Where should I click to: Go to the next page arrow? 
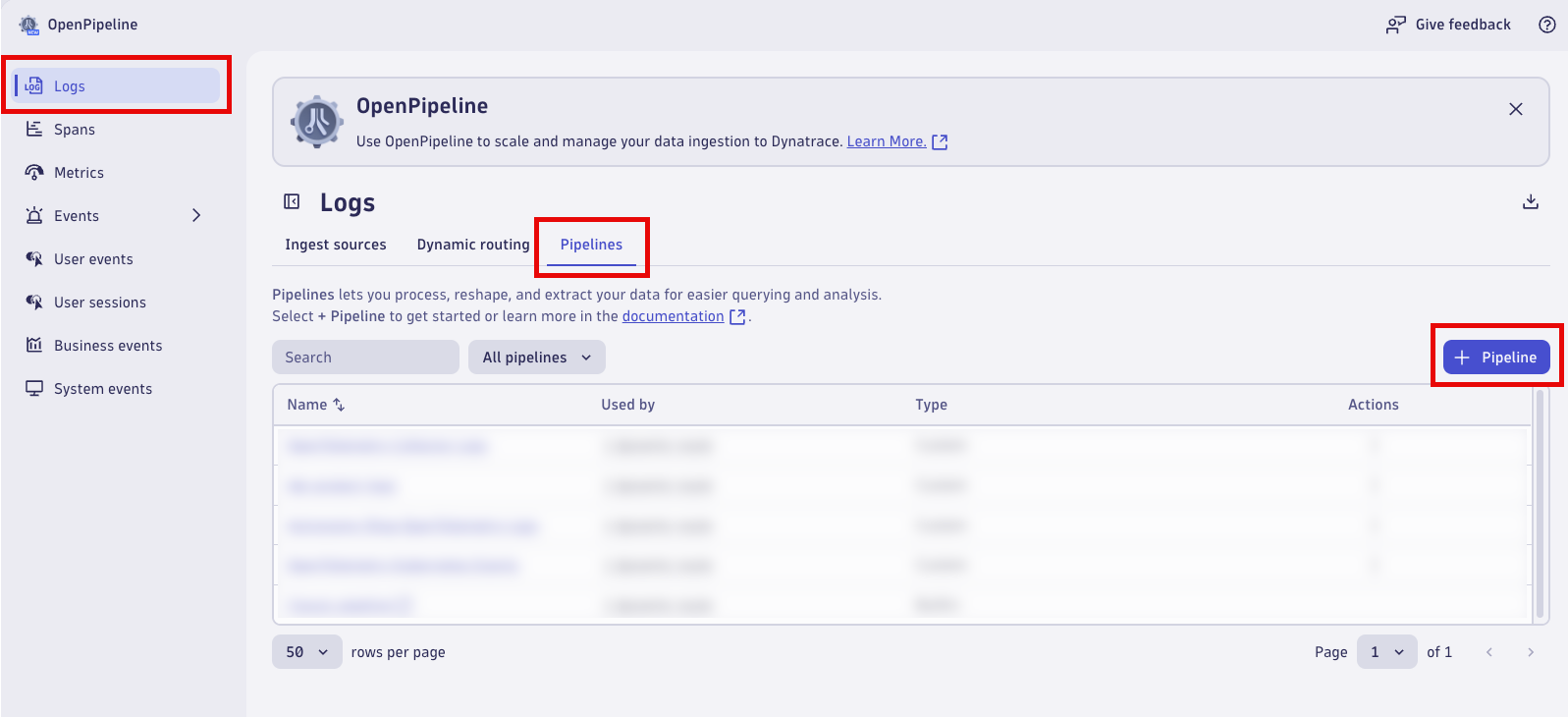pos(1531,652)
